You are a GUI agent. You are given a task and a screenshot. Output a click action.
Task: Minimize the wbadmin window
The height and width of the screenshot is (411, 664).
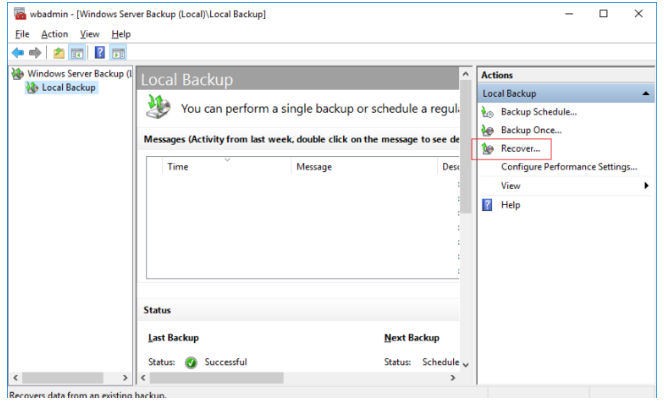569,14
